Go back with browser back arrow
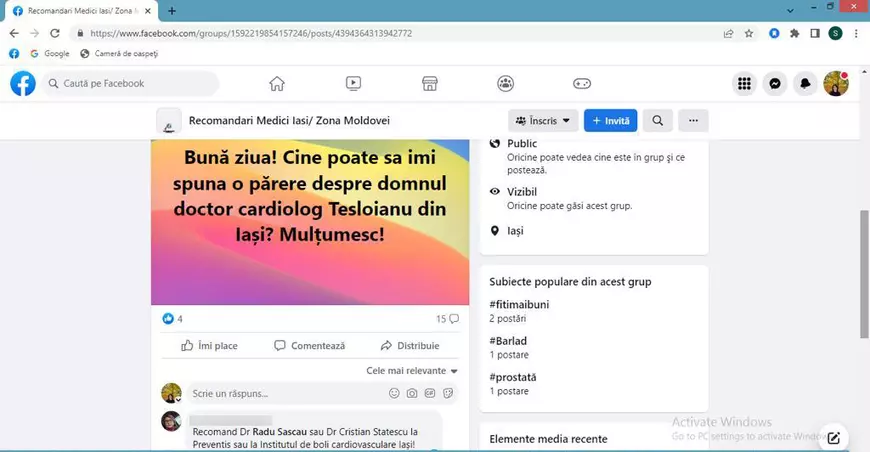The image size is (870, 452). tap(14, 33)
